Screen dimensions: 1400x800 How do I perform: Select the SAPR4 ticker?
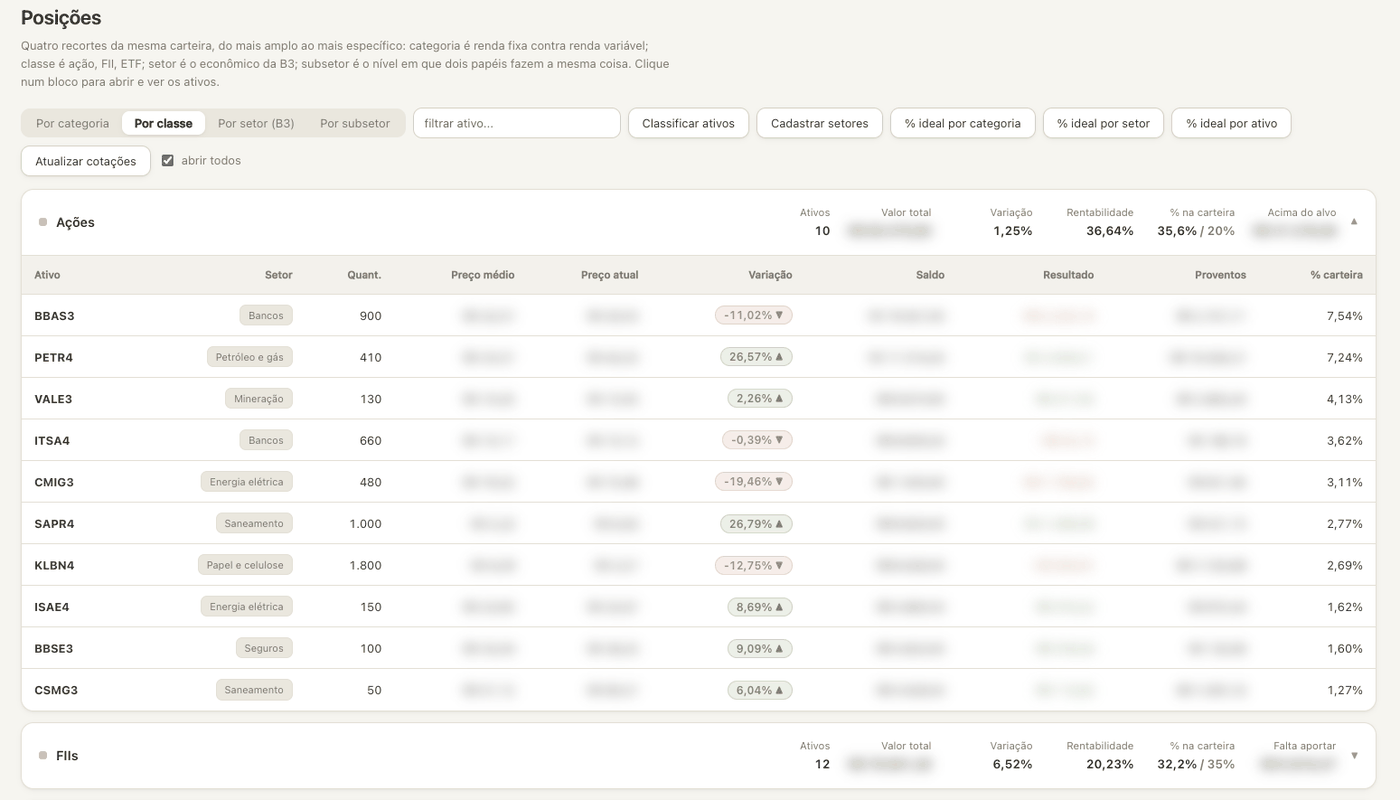pos(54,524)
